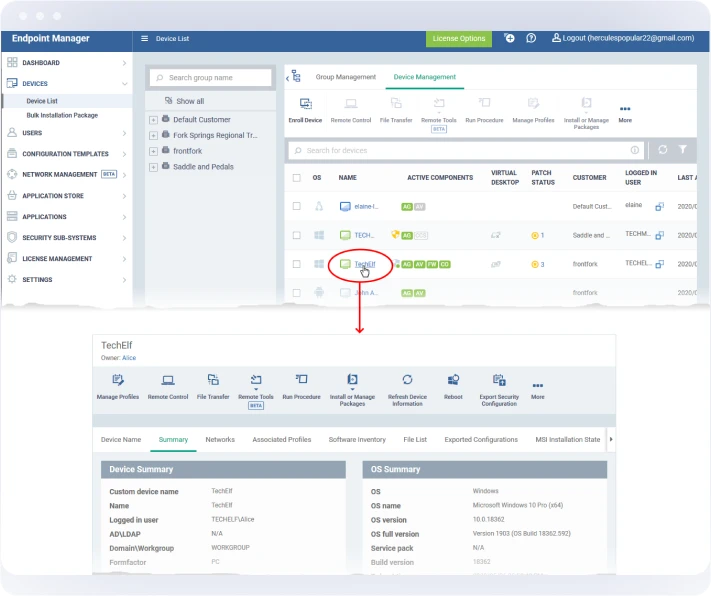This screenshot has height=596, width=711.
Task: Switch to the Group Management tab
Action: 345,77
